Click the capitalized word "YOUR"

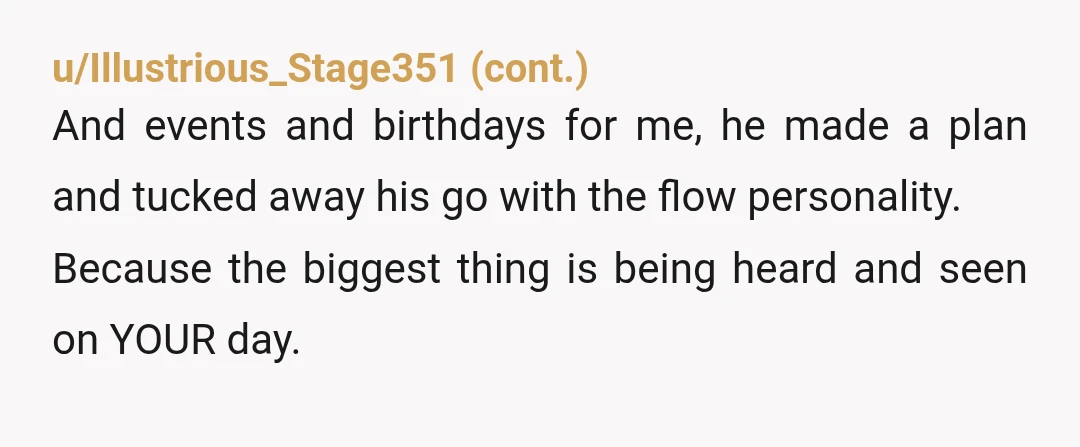coord(164,340)
